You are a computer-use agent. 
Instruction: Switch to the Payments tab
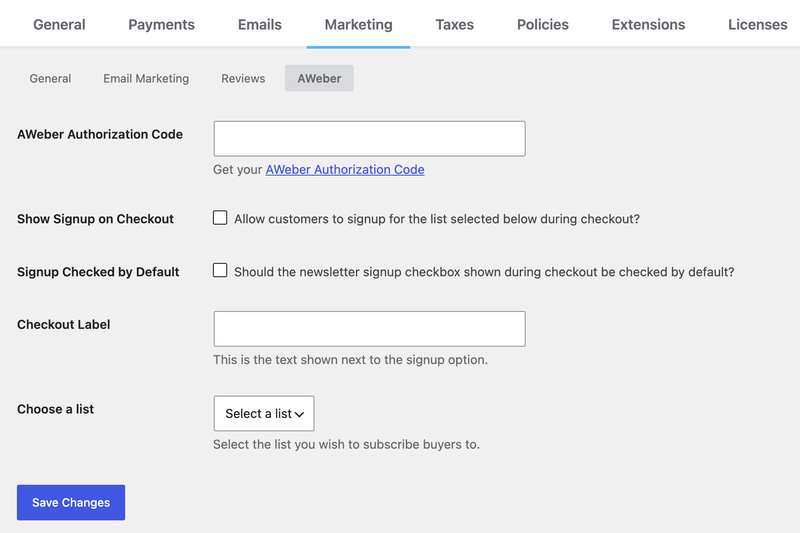pos(161,24)
